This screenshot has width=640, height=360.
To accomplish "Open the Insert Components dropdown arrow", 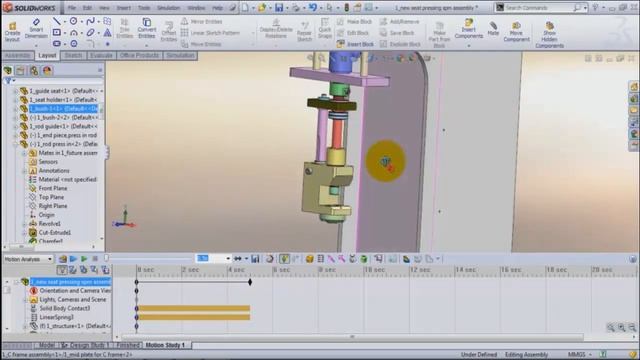I will (x=469, y=45).
